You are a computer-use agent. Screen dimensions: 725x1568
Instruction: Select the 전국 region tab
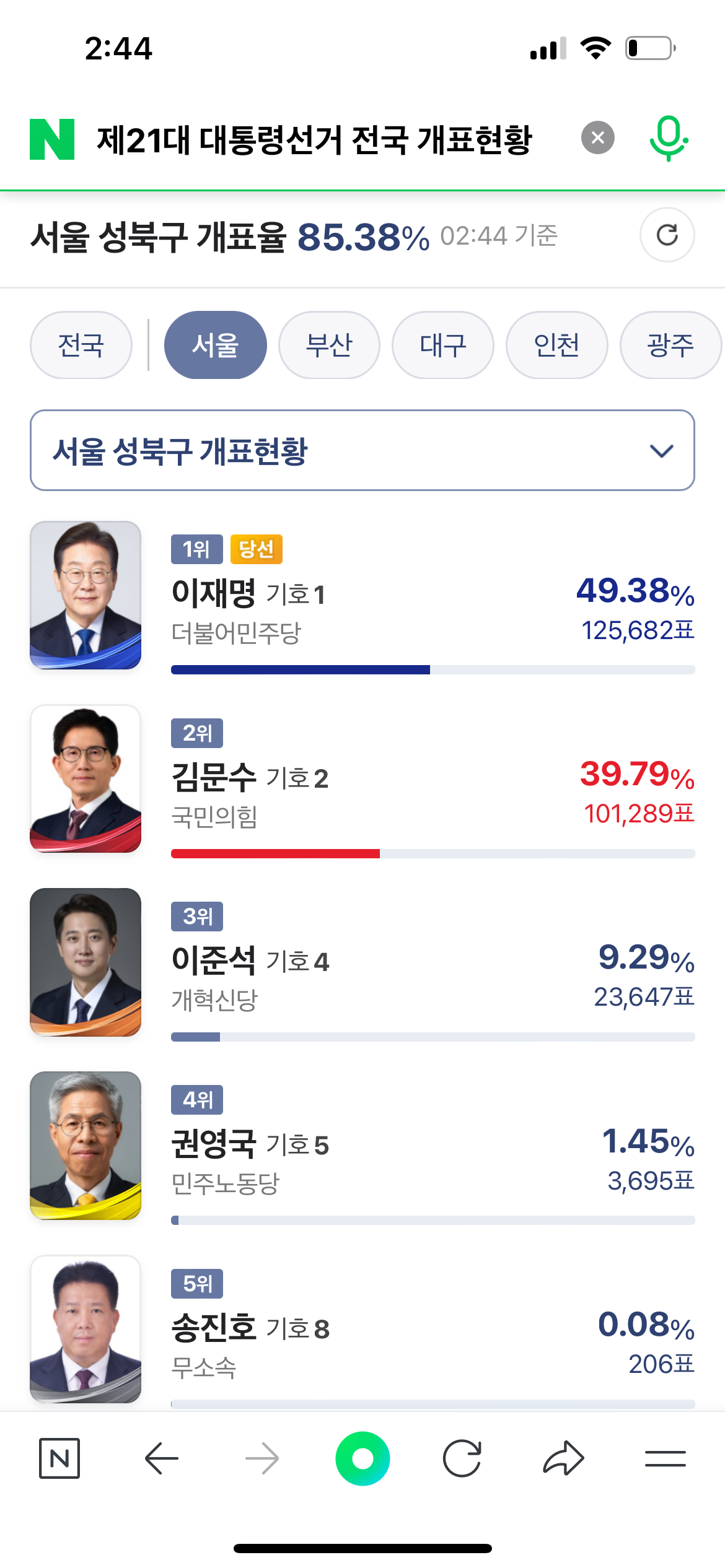click(81, 345)
